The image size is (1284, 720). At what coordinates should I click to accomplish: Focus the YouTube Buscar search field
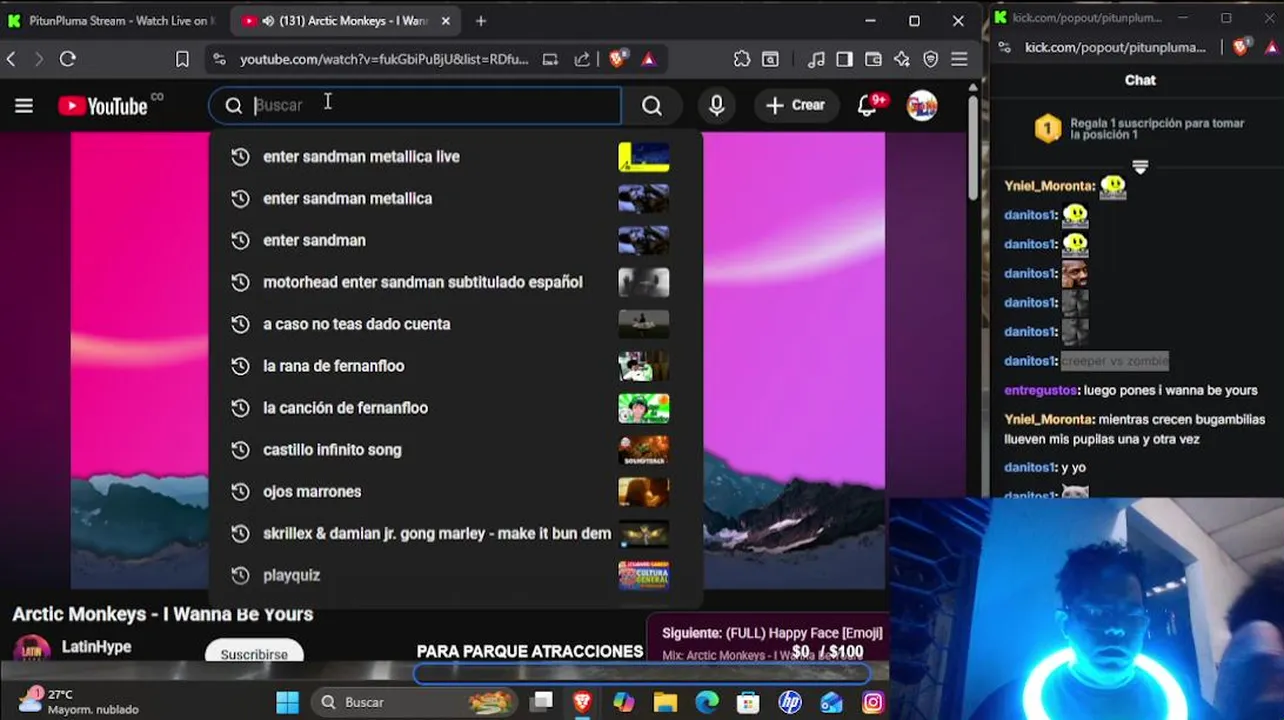tap(415, 105)
